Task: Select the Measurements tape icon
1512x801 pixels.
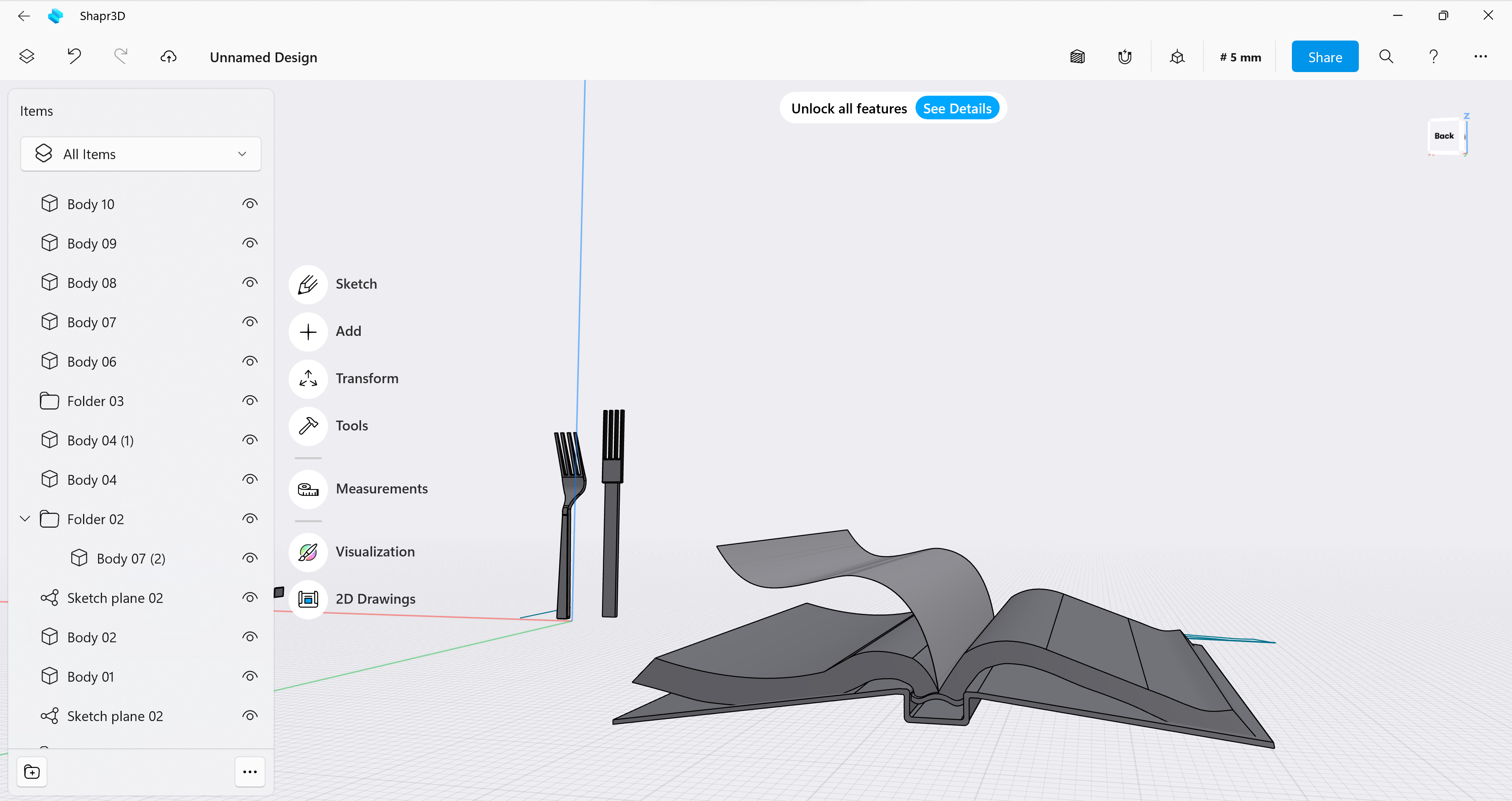Action: pyautogui.click(x=308, y=489)
